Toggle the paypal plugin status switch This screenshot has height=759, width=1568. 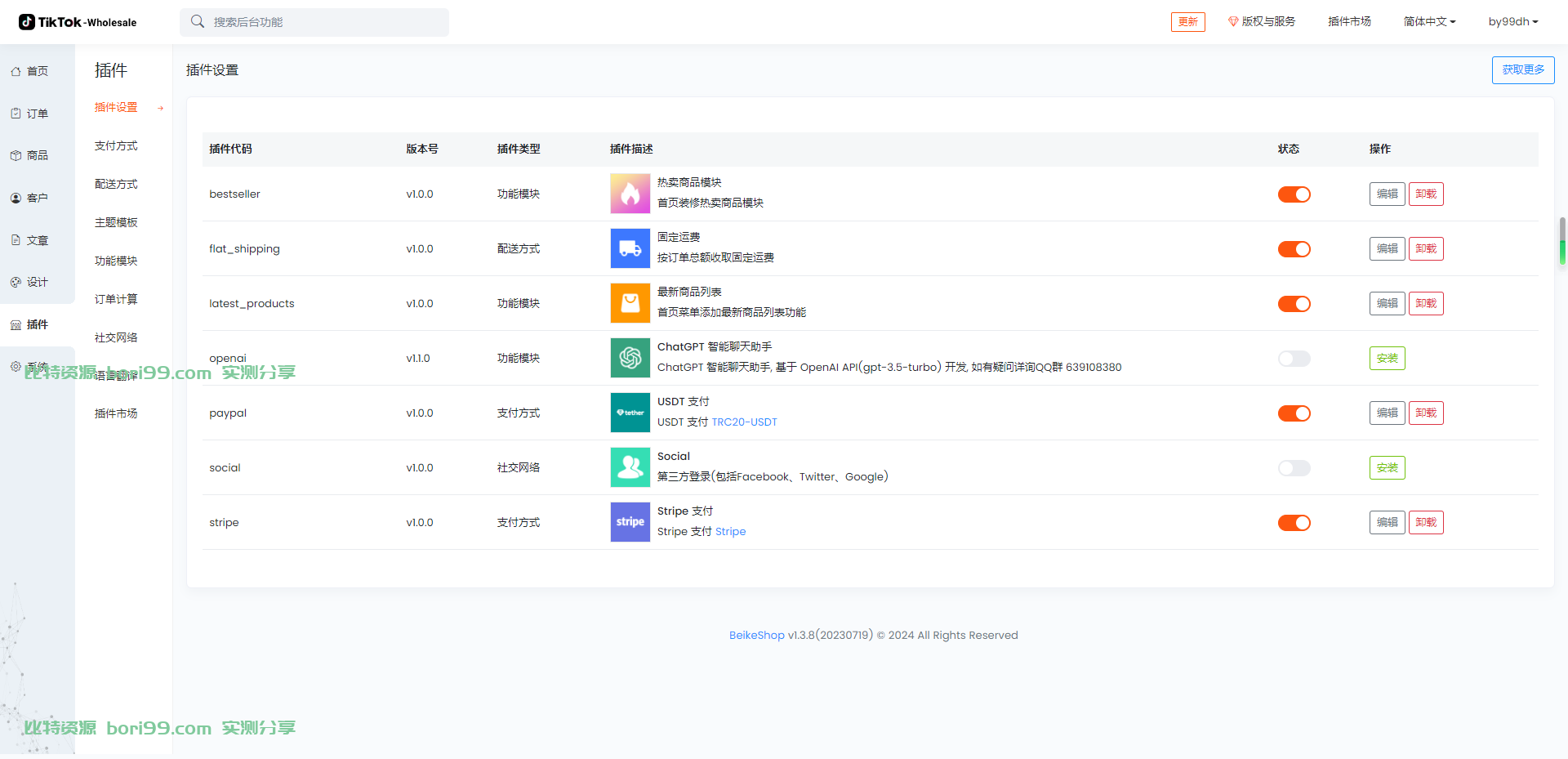(x=1294, y=413)
